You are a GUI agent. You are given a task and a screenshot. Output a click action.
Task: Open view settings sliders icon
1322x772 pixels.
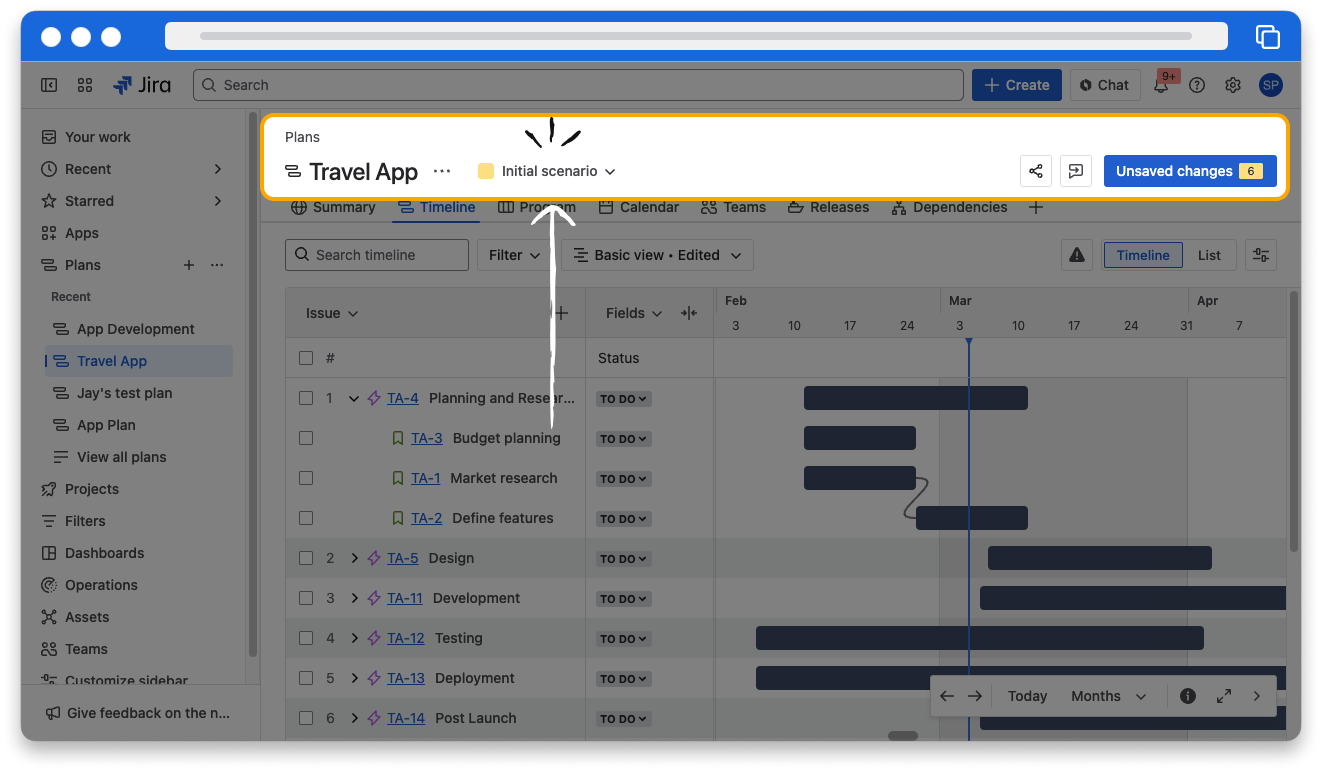click(x=1262, y=255)
